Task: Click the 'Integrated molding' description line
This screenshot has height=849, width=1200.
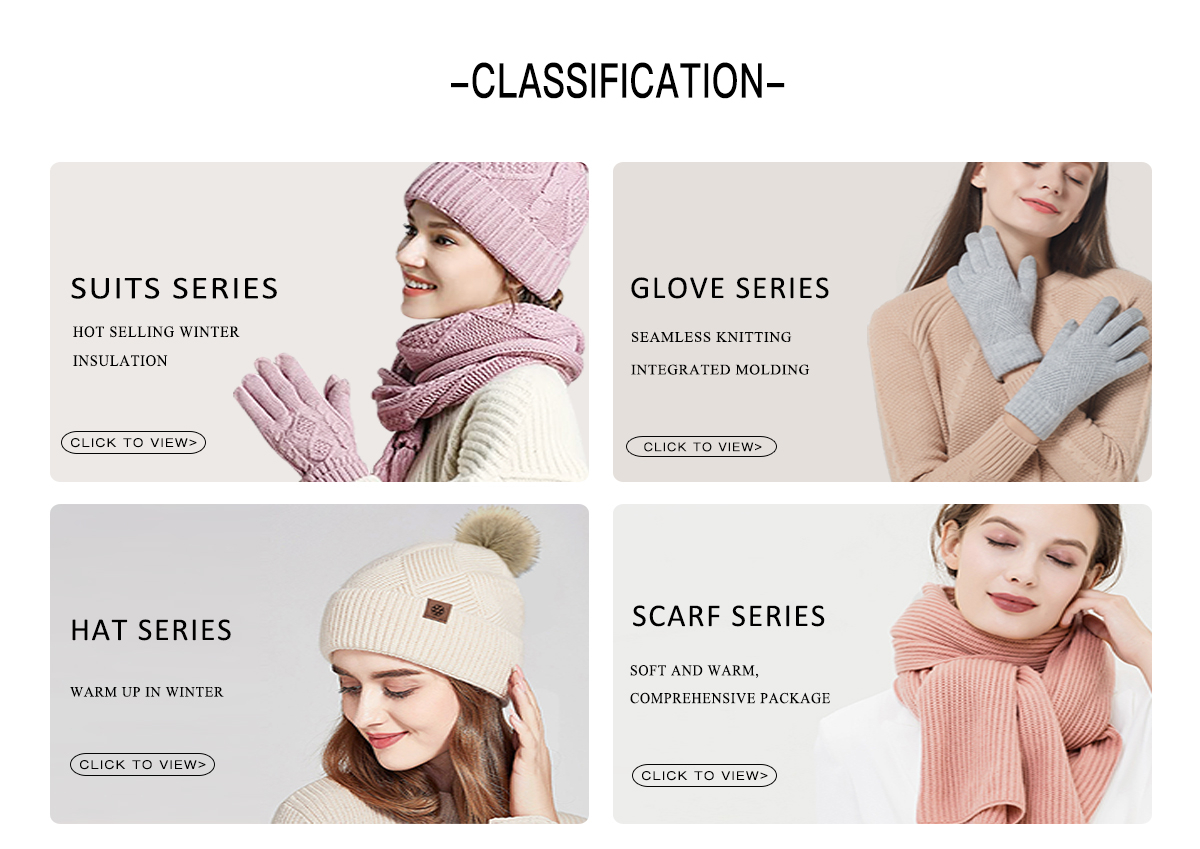Action: tap(720, 370)
